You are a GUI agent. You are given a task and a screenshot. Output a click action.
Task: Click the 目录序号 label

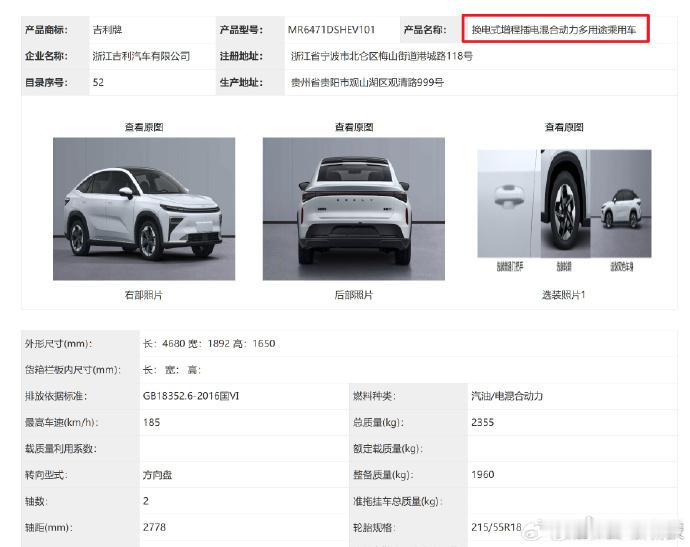pos(46,82)
